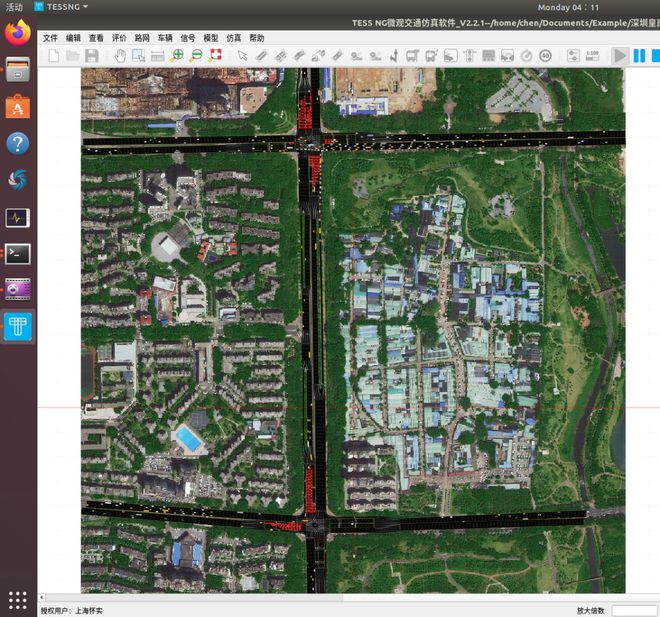This screenshot has height=617, width=660.
Task: Zoom in with green plus magnifier
Action: pyautogui.click(x=177, y=56)
